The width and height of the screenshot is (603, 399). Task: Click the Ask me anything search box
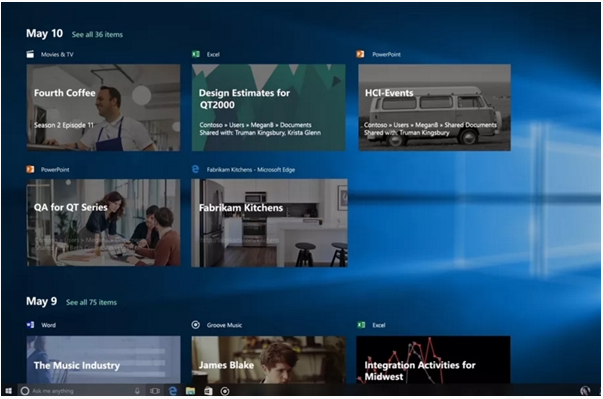coord(81,391)
